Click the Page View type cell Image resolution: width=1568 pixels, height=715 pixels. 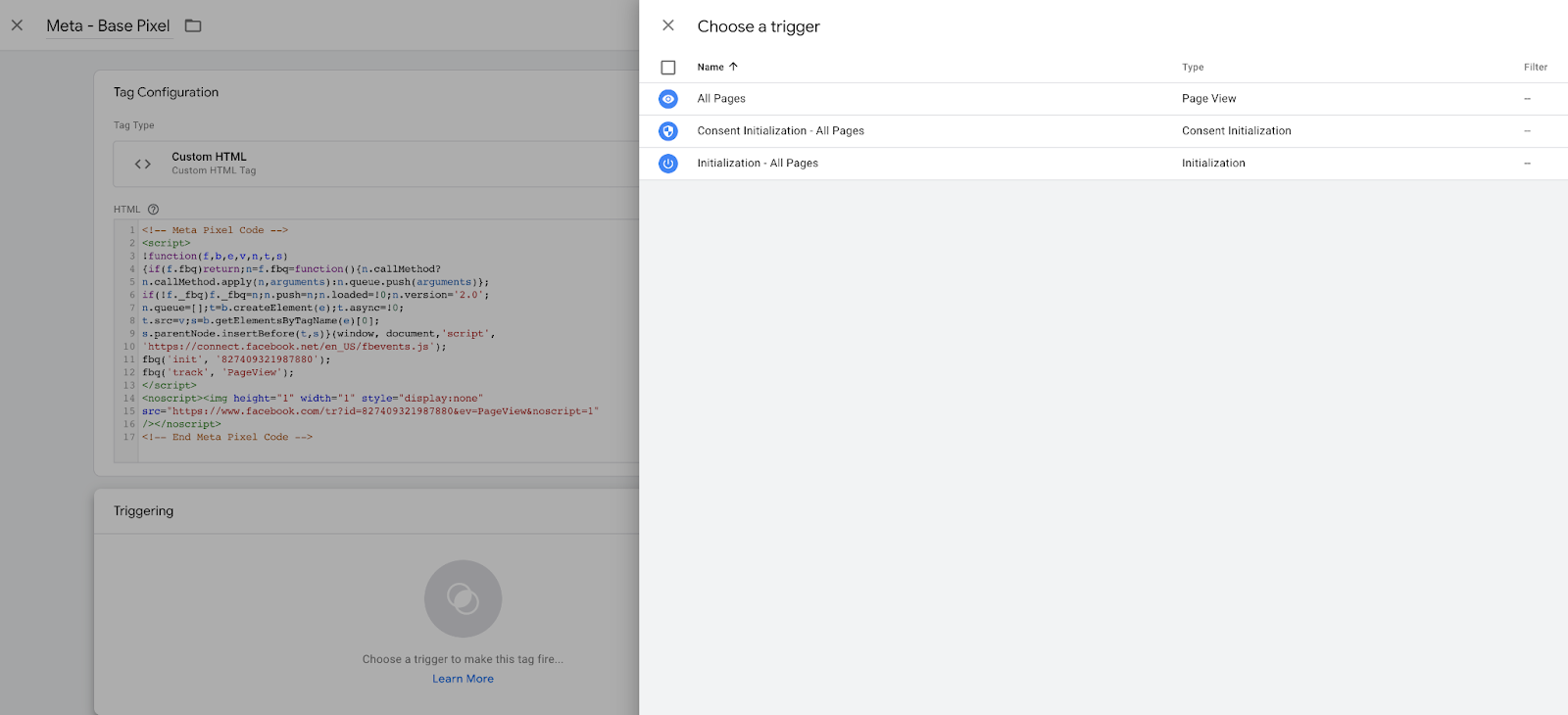[x=1209, y=99]
